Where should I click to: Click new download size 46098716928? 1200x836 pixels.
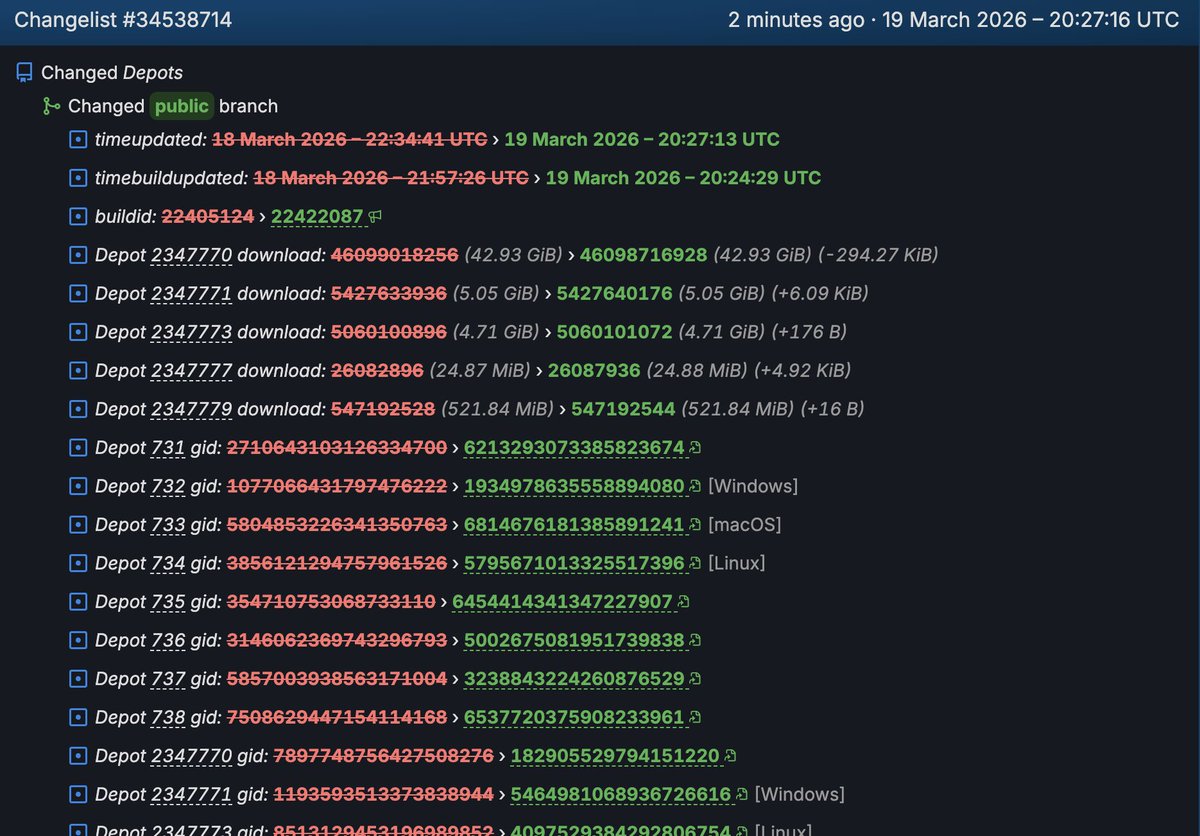point(643,255)
